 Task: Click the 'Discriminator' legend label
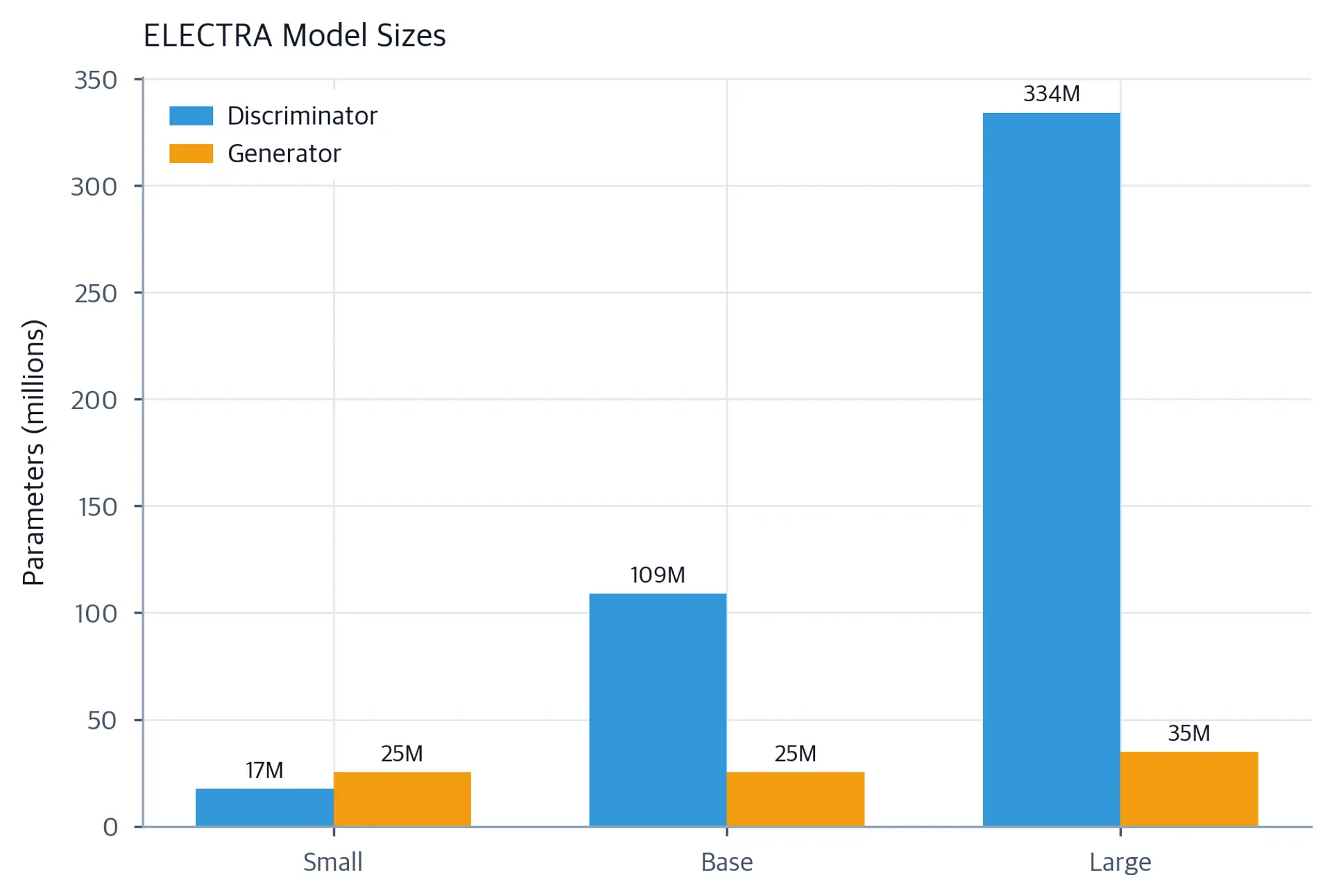click(302, 116)
